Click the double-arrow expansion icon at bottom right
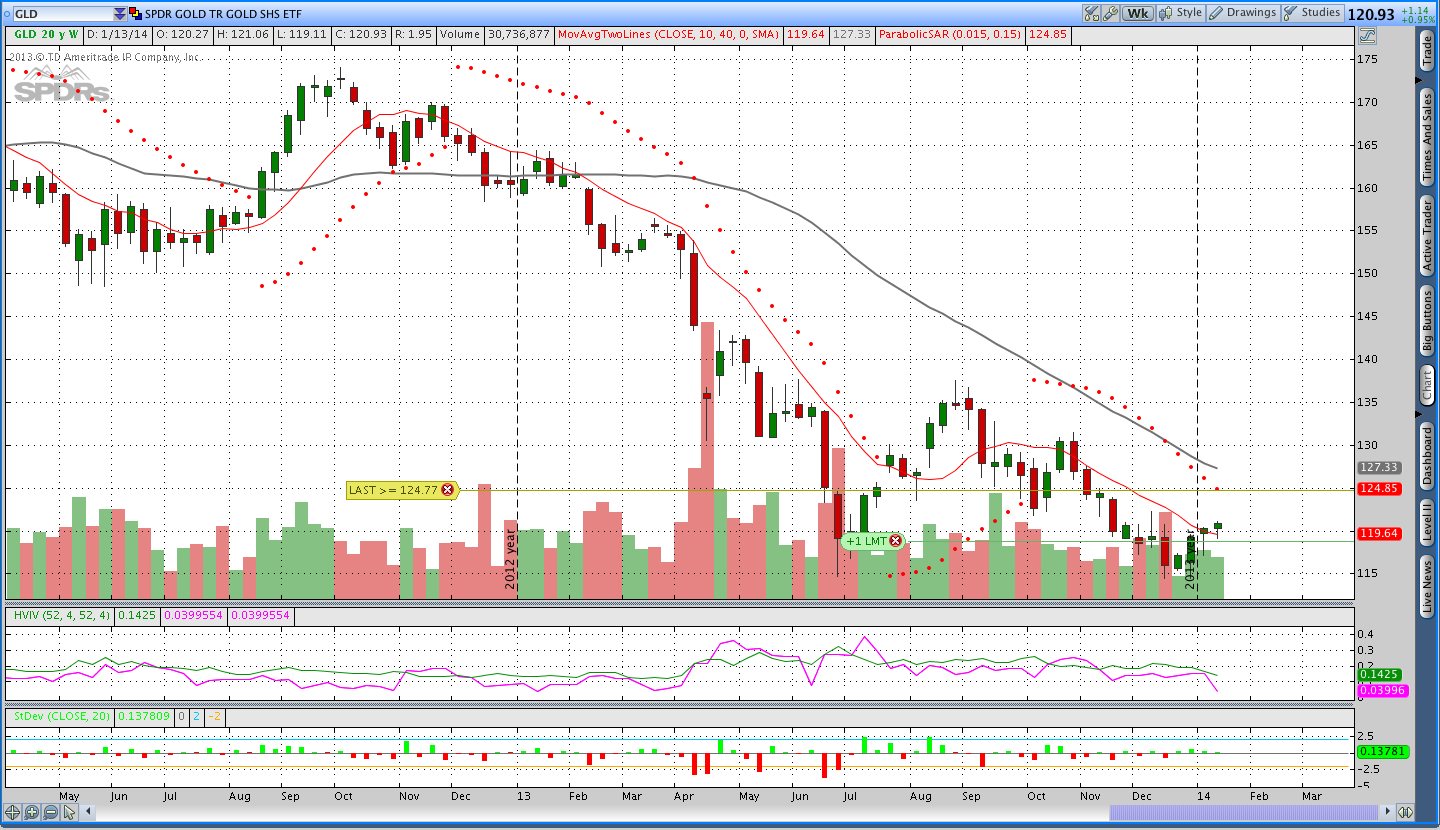 (1406, 812)
